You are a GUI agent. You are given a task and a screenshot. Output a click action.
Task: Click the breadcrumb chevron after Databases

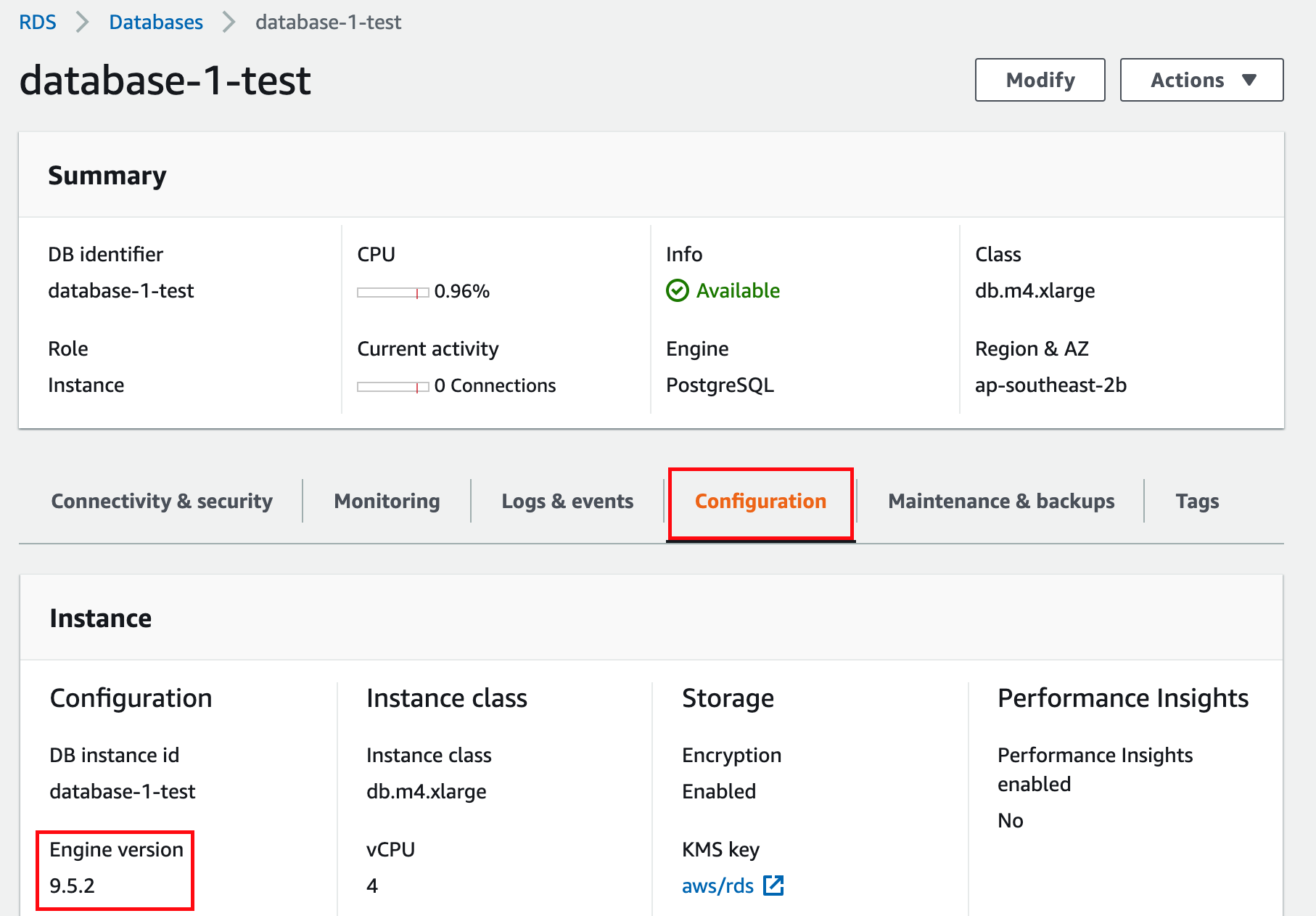229,23
